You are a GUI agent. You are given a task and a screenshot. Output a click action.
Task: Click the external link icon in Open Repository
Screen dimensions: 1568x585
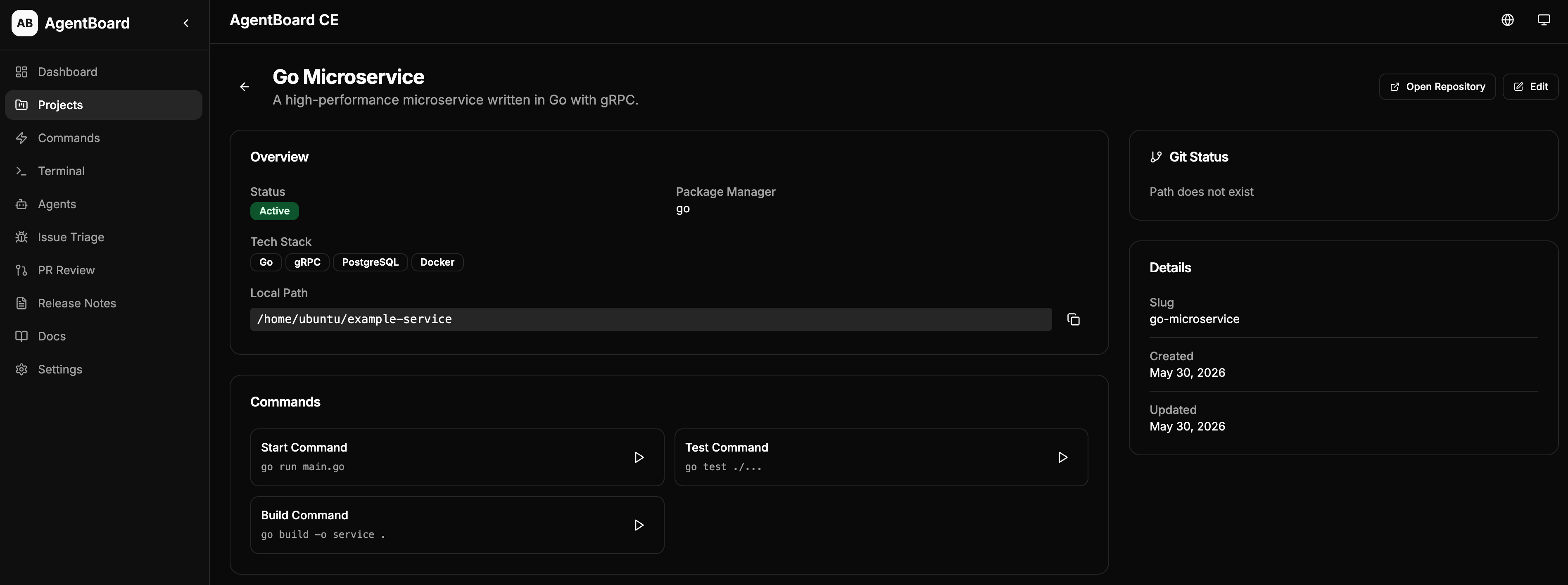point(1395,87)
